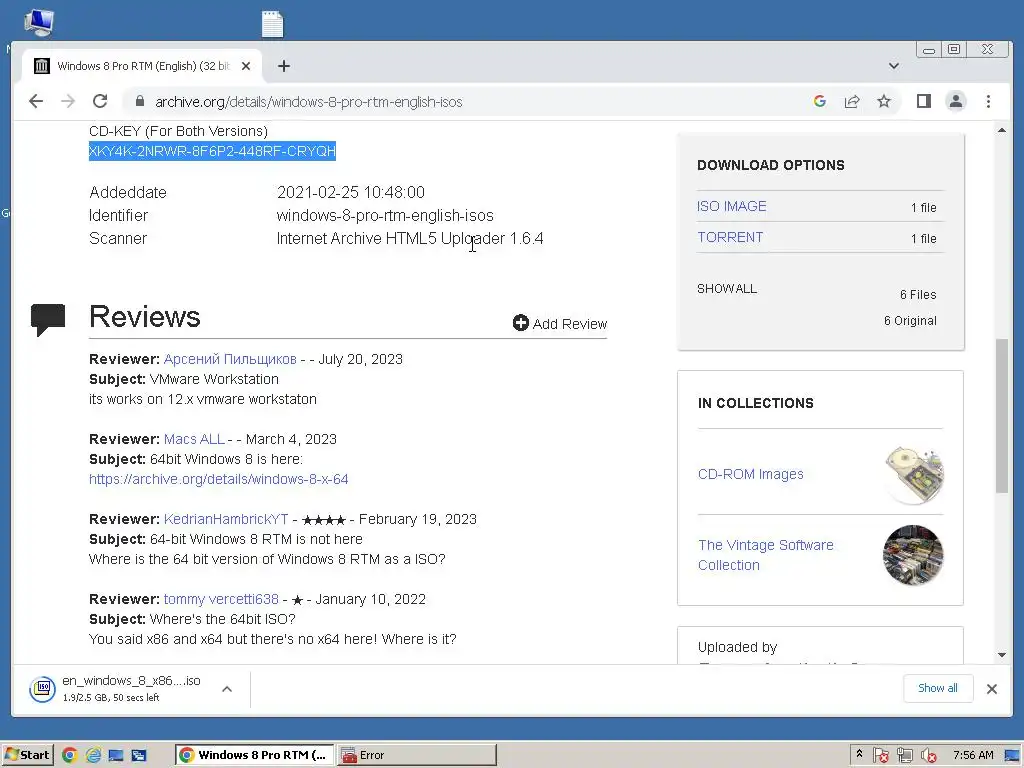Click the Vintage Software Collection thumbnail
Screen dimensions: 1024x768
tap(913, 555)
